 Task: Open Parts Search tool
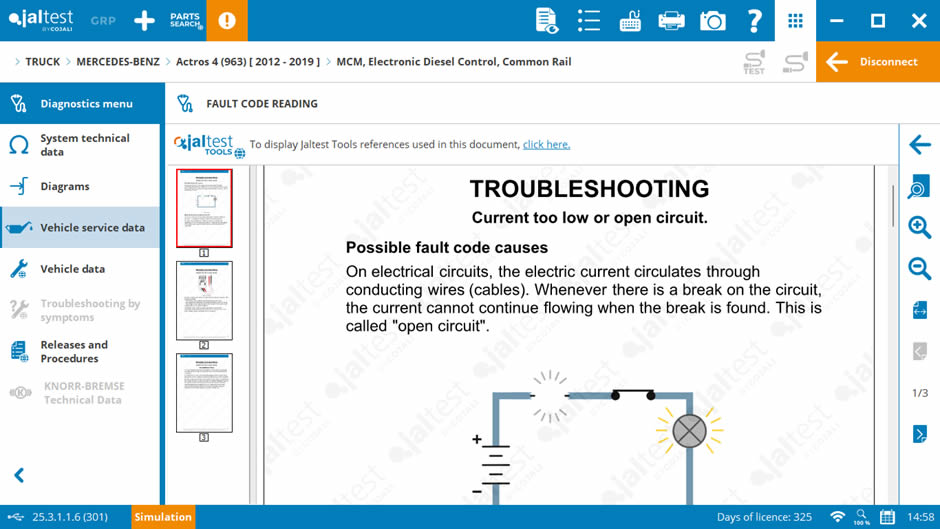coord(185,20)
